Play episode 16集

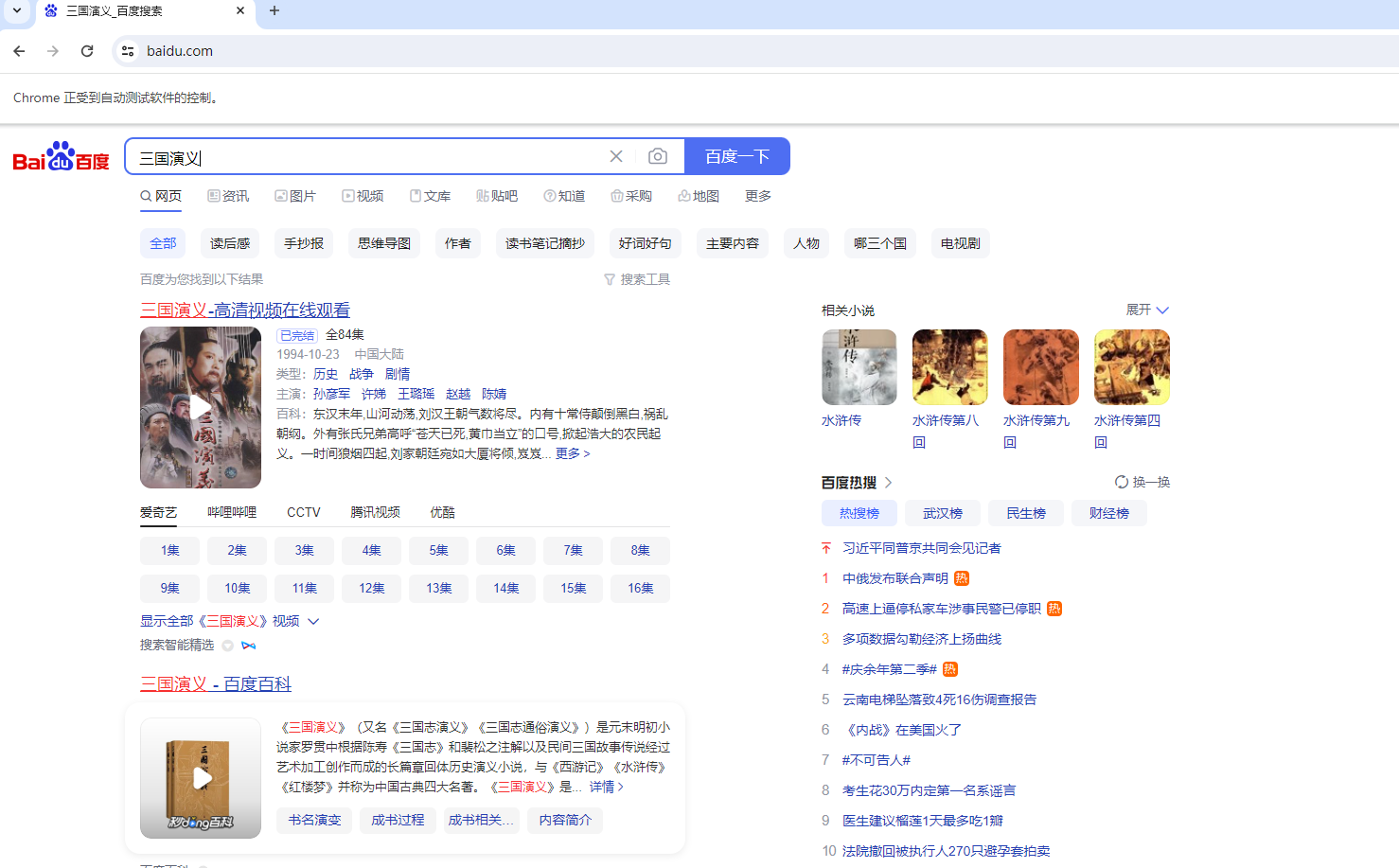[641, 589]
